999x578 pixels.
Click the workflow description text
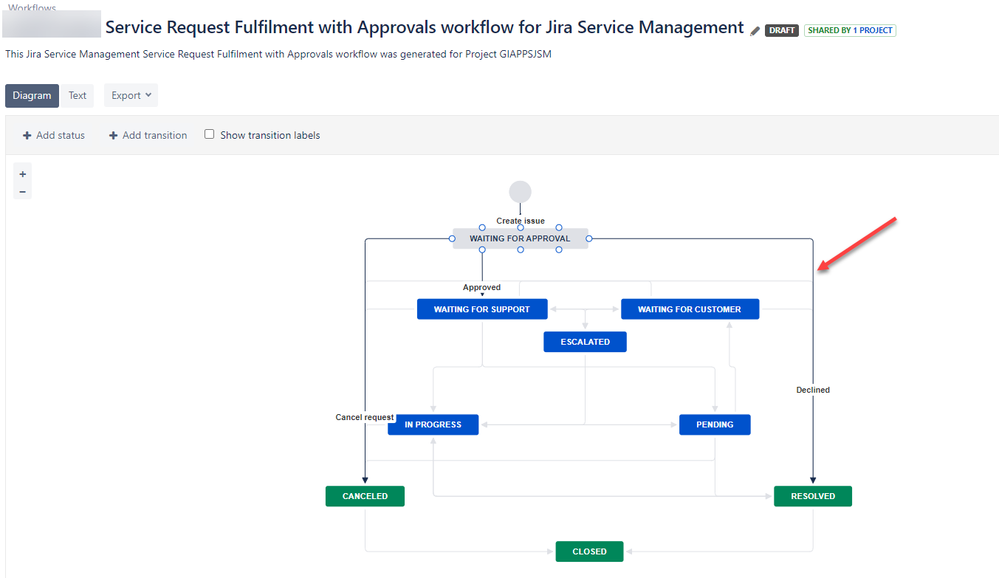click(x=278, y=54)
